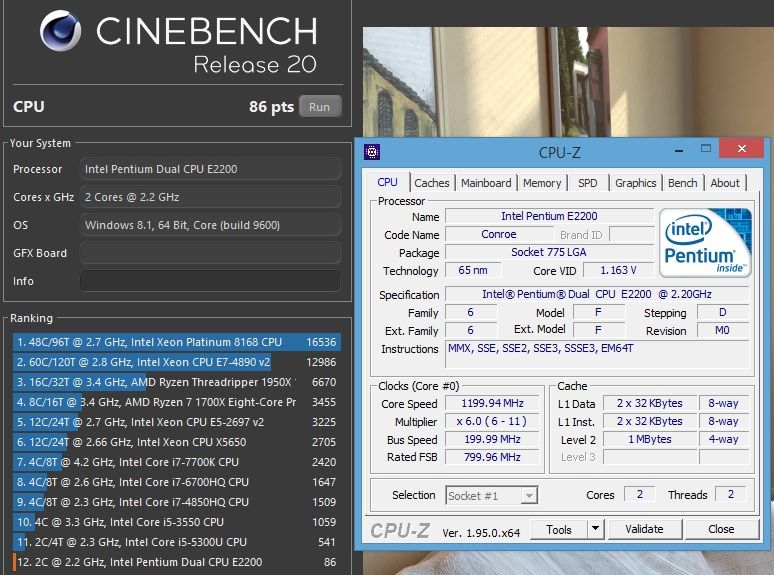
Task: Open the SPD tab
Action: pos(587,183)
